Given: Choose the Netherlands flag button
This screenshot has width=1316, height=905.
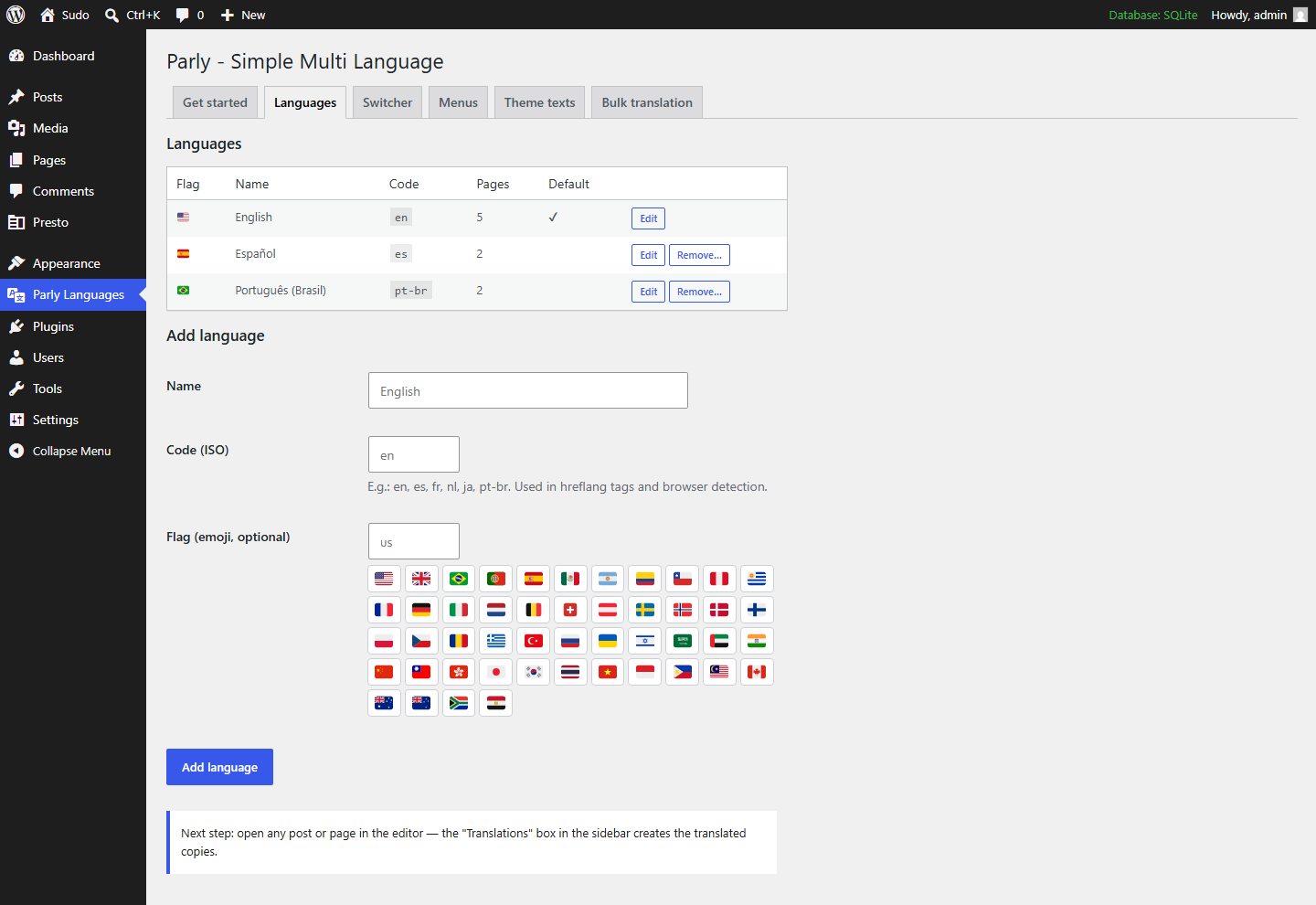Looking at the screenshot, I should click(x=496, y=610).
